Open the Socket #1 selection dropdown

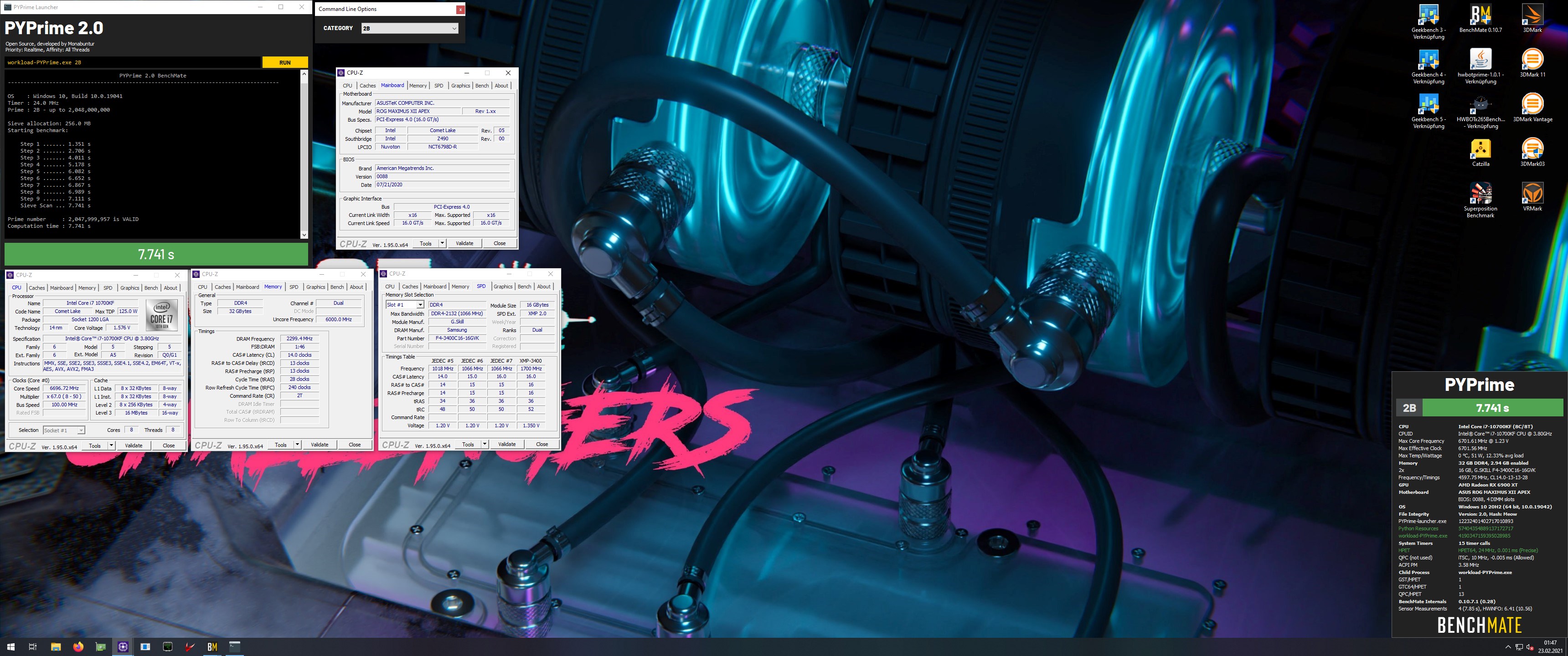coord(64,430)
